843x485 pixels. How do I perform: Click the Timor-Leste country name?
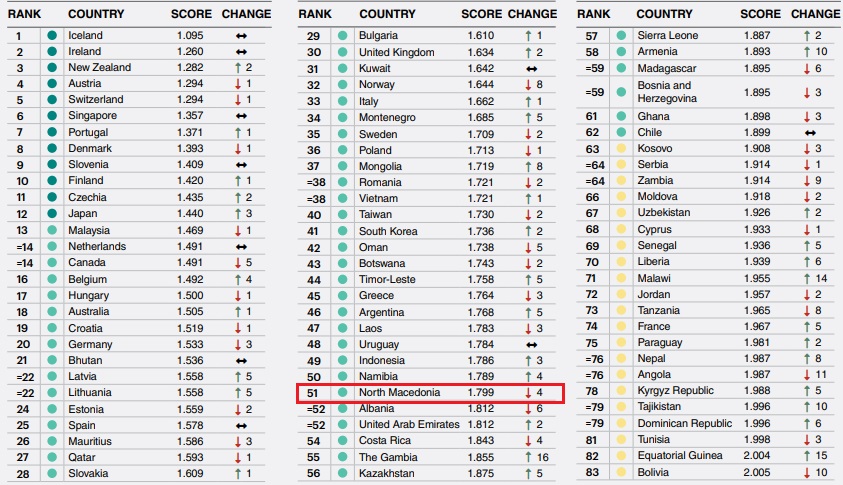(387, 280)
